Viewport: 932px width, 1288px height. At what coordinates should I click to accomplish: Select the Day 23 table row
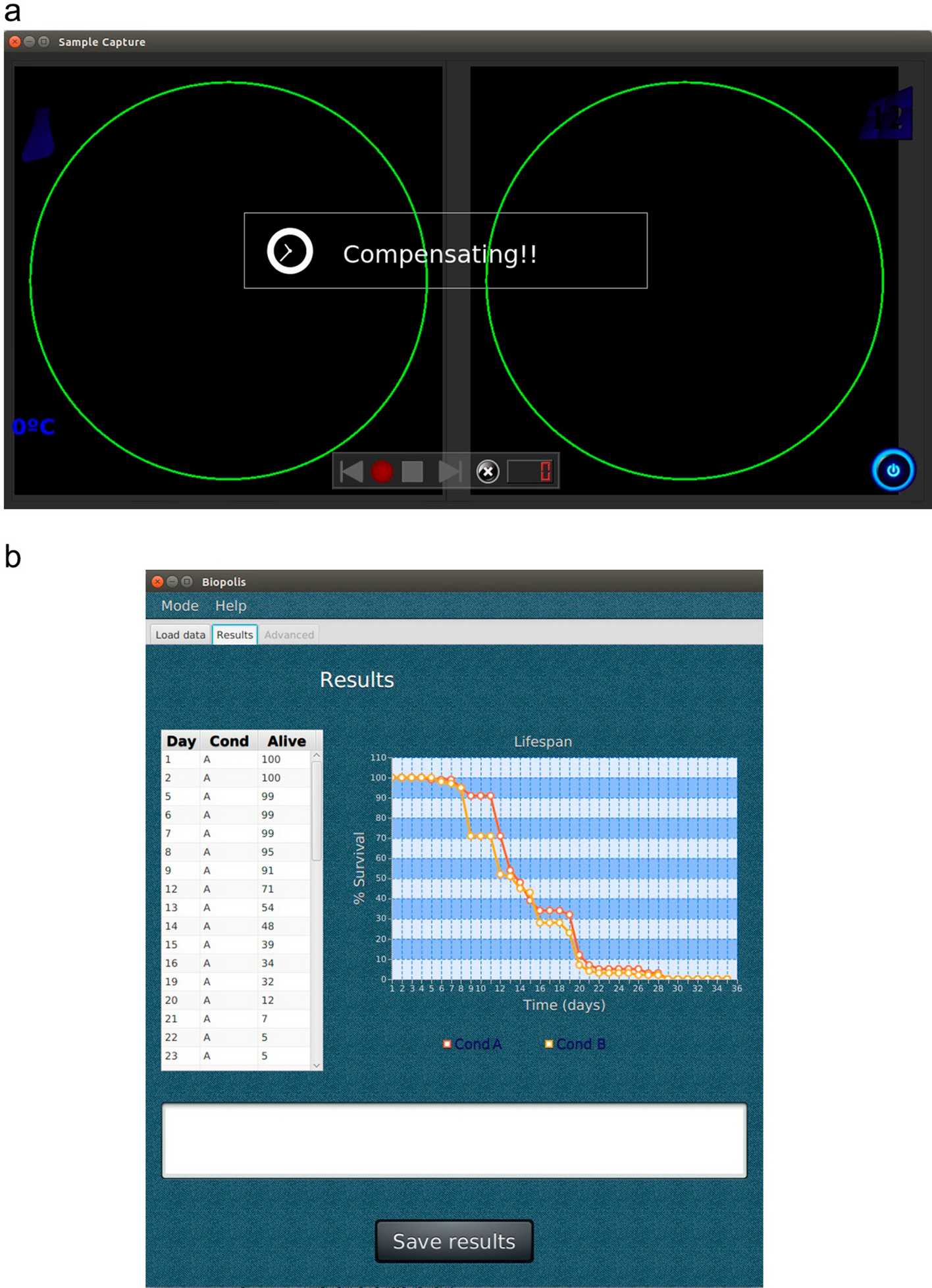click(x=236, y=1056)
